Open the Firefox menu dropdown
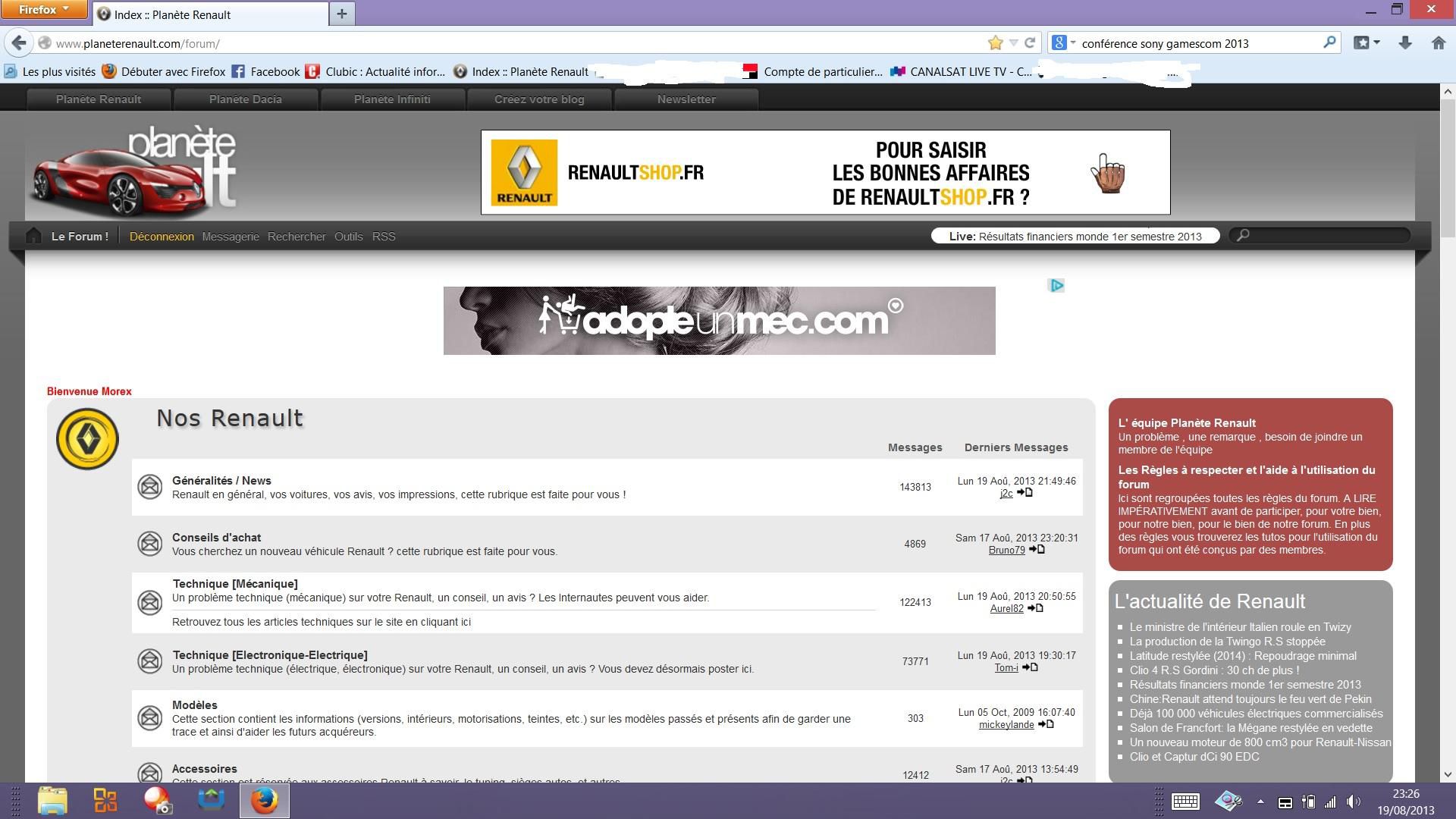This screenshot has width=1456, height=819. [45, 9]
